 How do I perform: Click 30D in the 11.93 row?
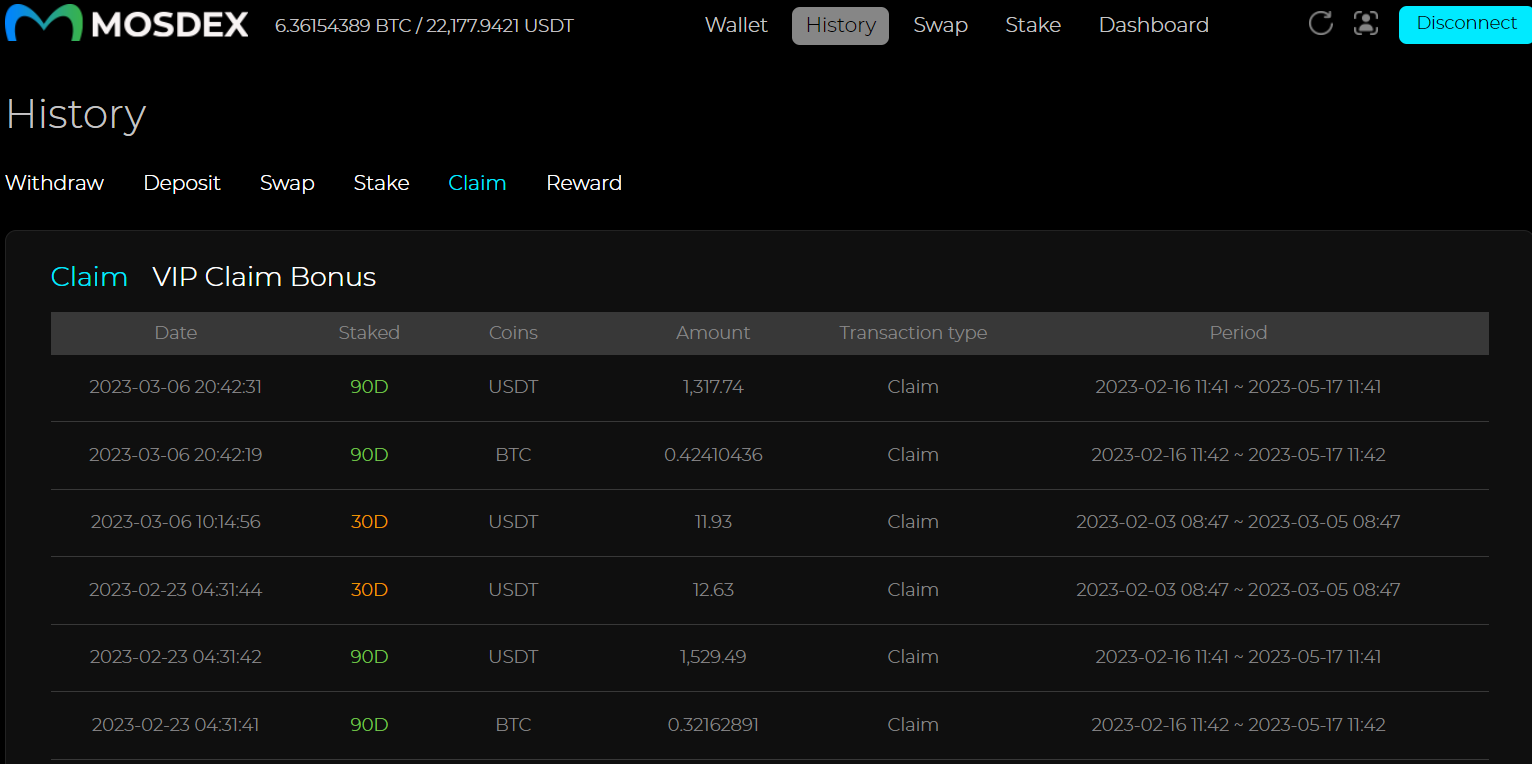(369, 522)
